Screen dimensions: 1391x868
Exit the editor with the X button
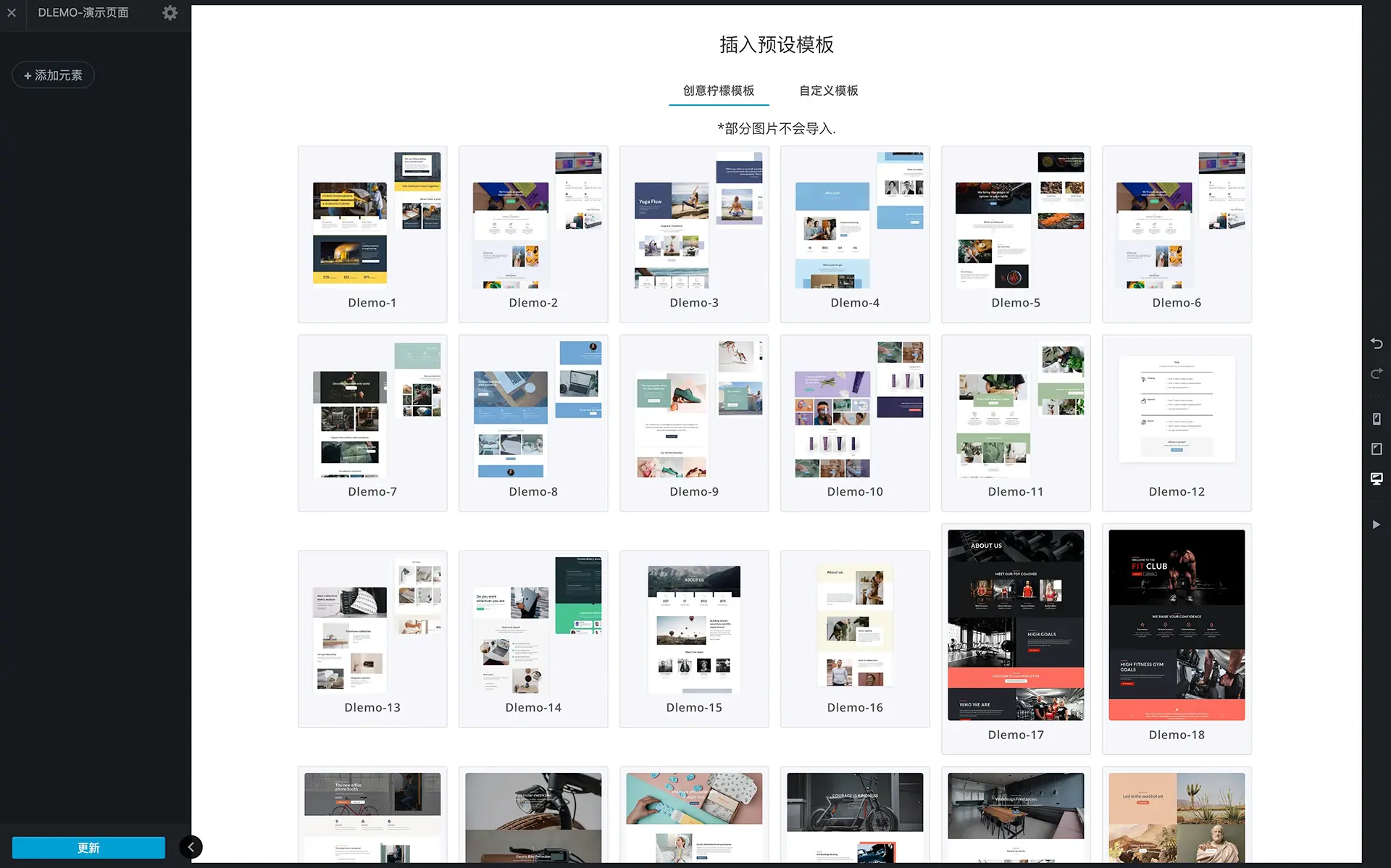point(12,13)
